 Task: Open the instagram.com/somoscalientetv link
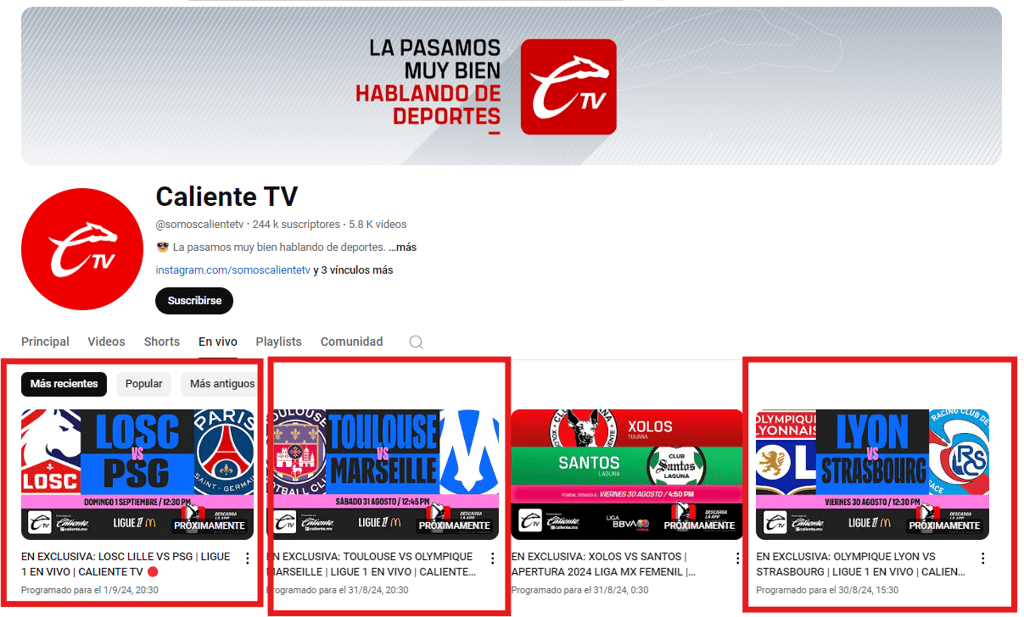click(232, 270)
